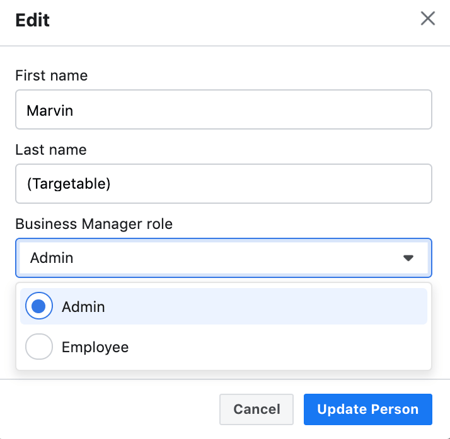Image resolution: width=450 pixels, height=439 pixels.
Task: Focus the Last name input field
Action: (224, 184)
